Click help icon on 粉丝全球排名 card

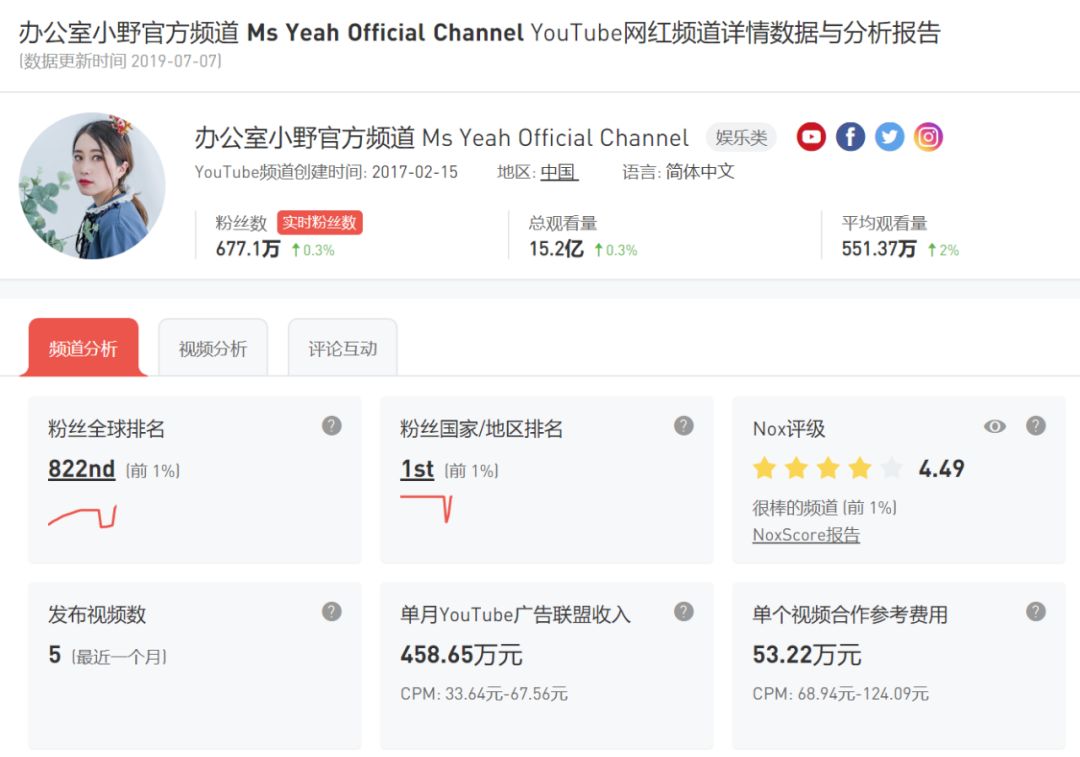[331, 426]
